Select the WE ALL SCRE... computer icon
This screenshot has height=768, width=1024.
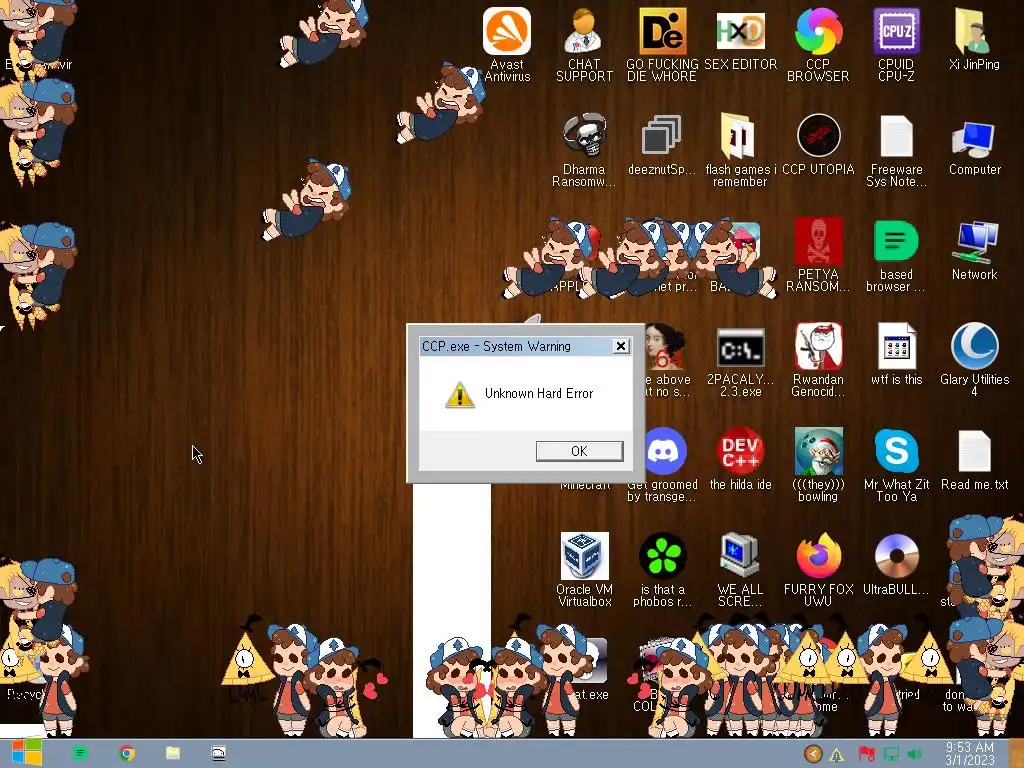tap(740, 570)
